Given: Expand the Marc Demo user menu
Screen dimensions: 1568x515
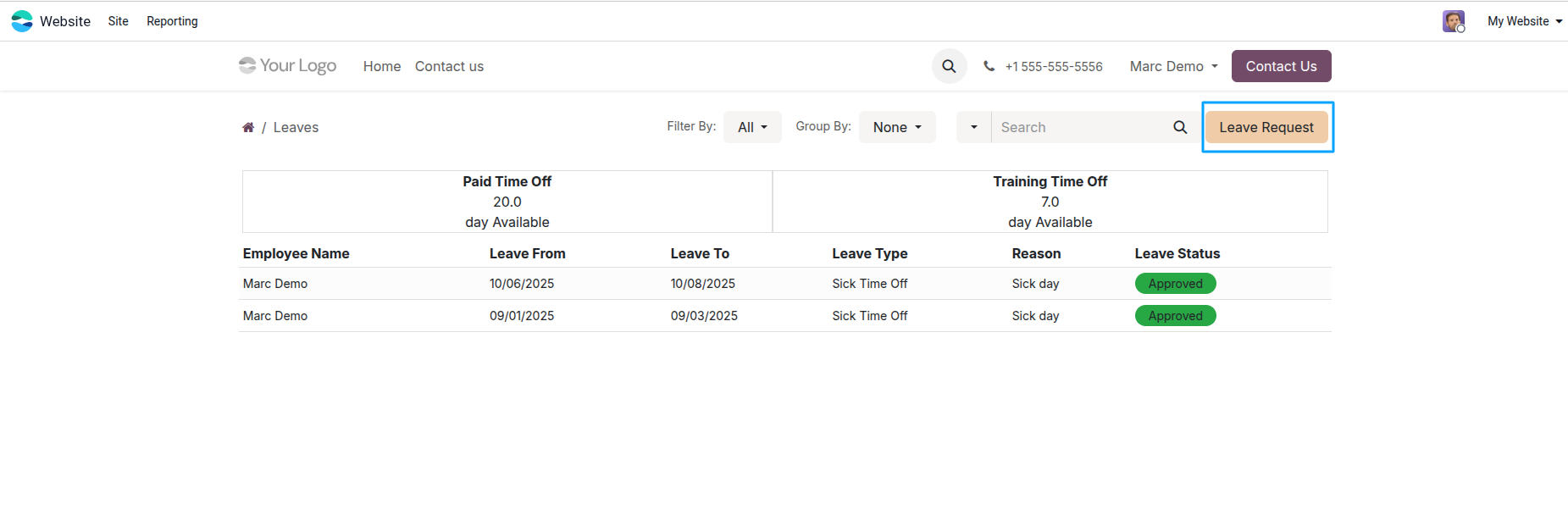Looking at the screenshot, I should pyautogui.click(x=1173, y=66).
